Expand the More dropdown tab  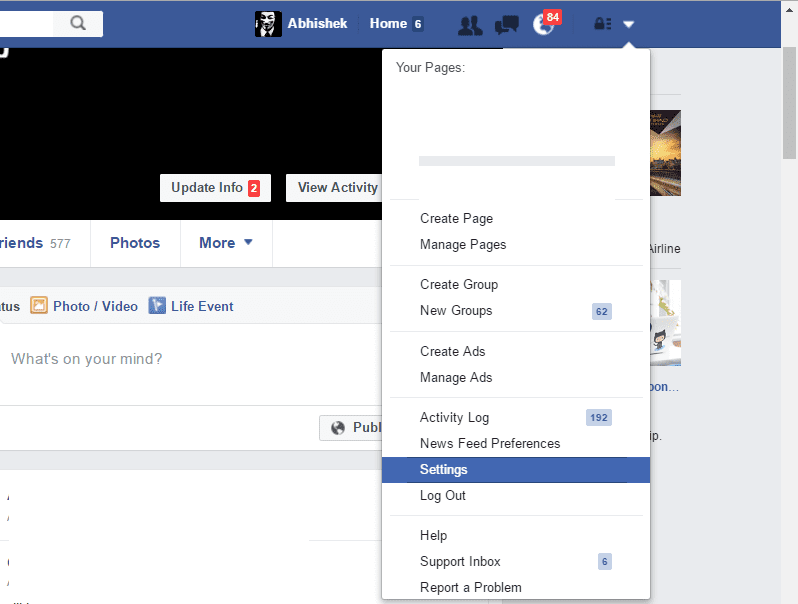point(226,243)
